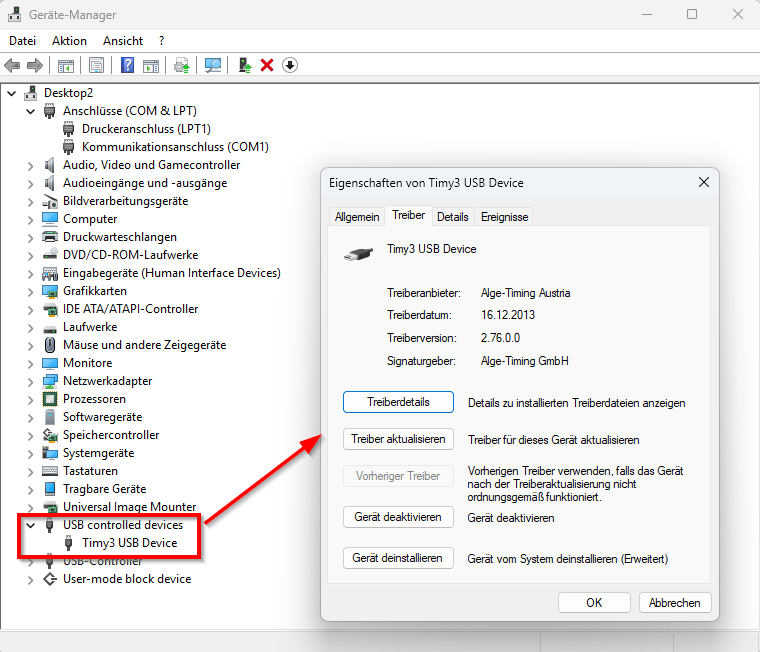Expand Audio, Video und Gamecontroller

[x=31, y=166]
